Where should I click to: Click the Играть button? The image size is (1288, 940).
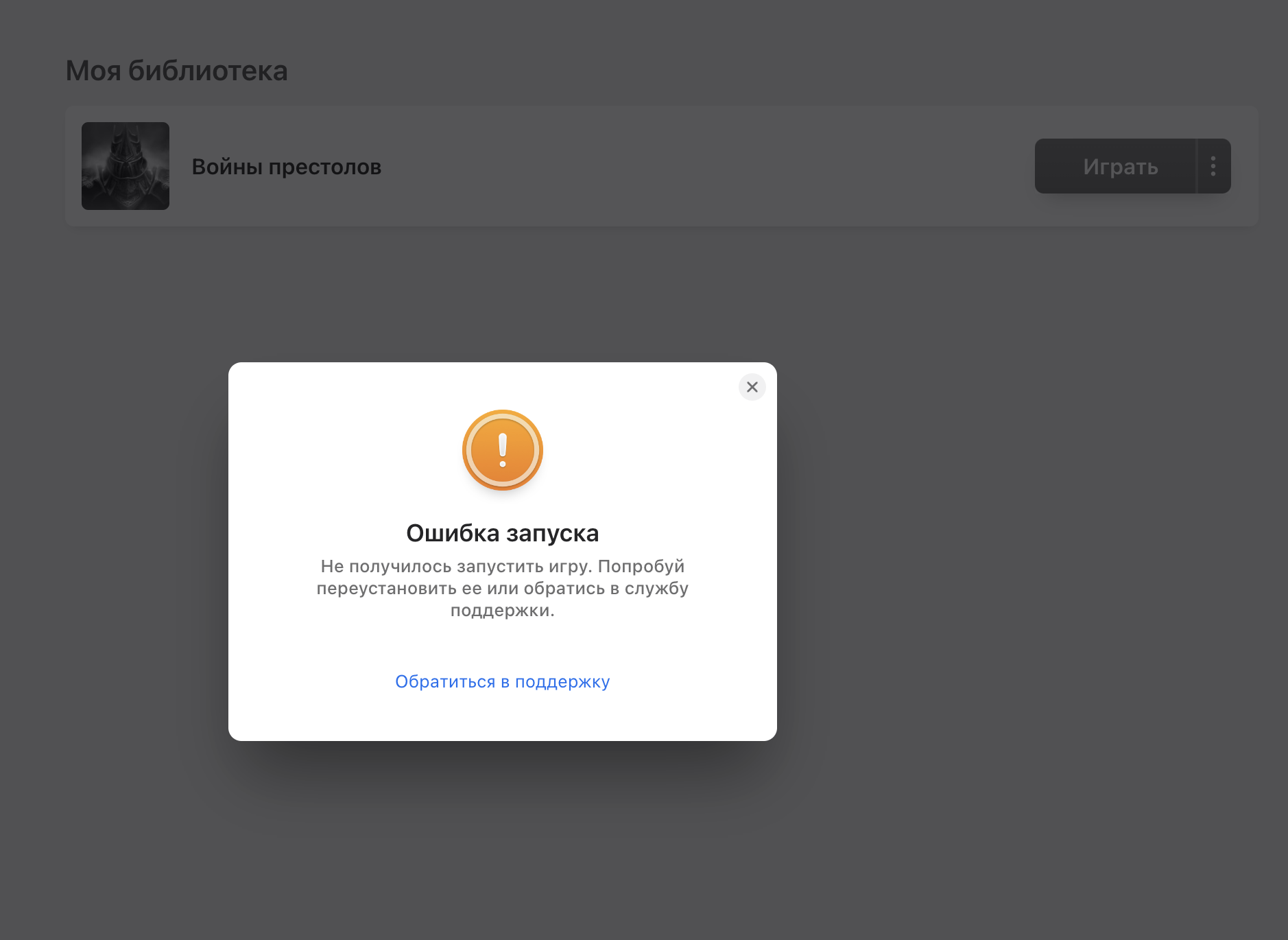1115,166
